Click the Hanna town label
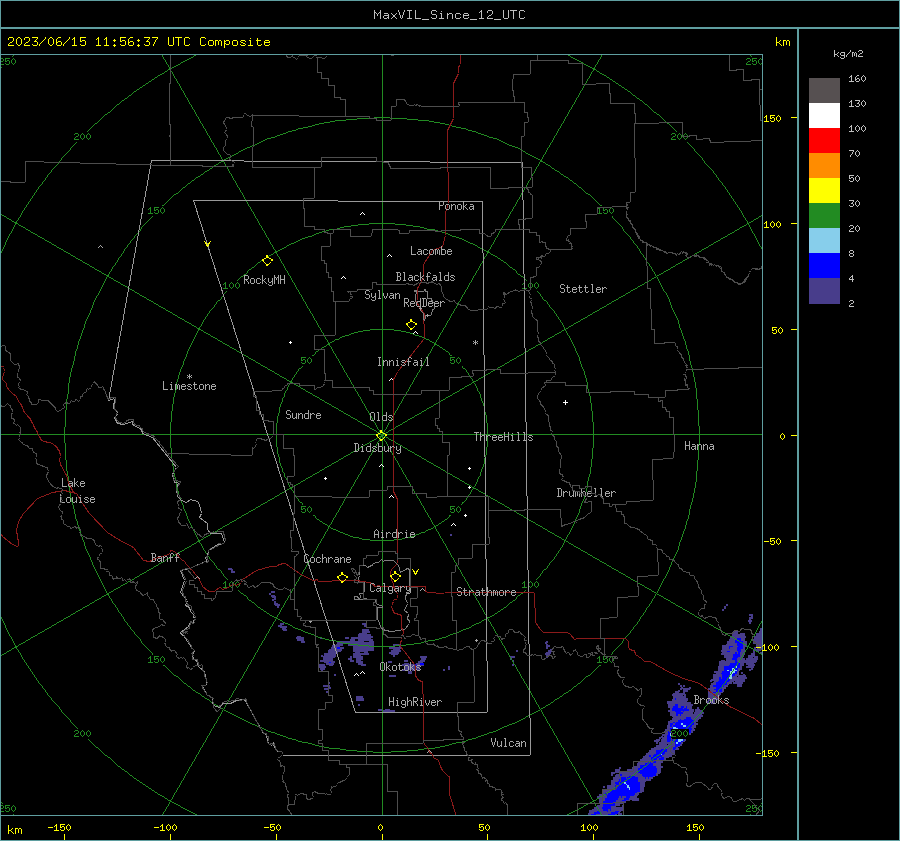 [699, 446]
